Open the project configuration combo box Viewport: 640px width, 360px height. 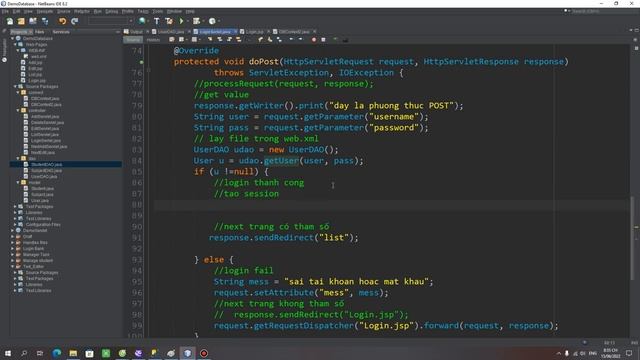(111, 21)
